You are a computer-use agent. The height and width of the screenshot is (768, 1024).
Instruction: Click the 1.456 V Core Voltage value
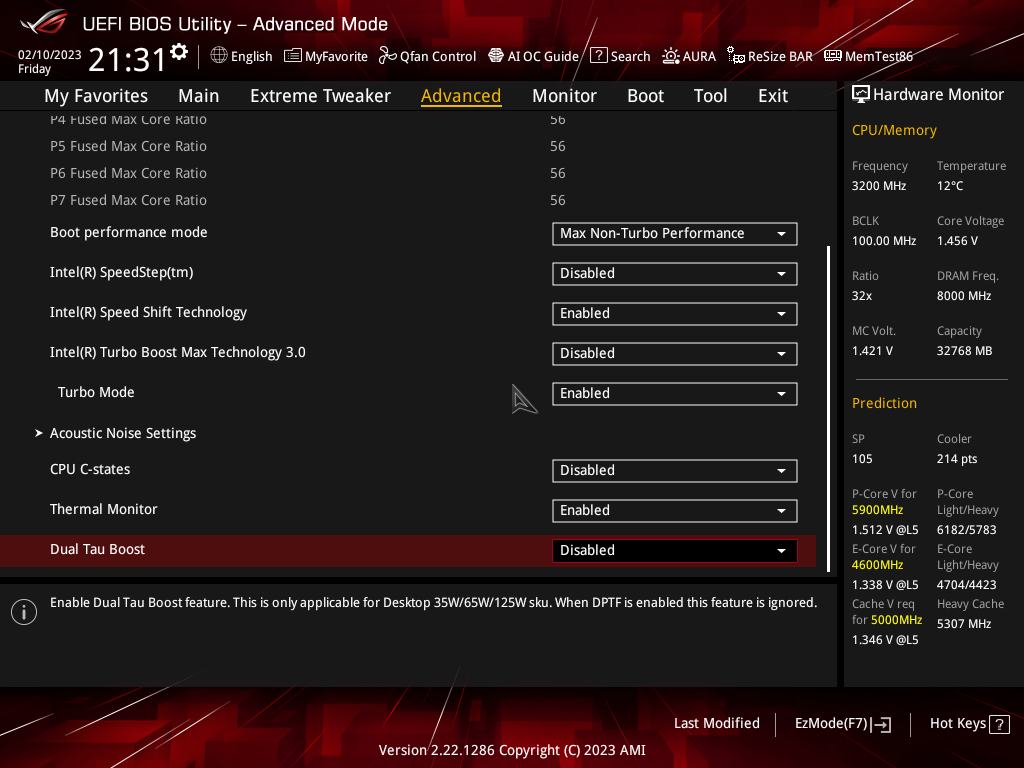957,241
